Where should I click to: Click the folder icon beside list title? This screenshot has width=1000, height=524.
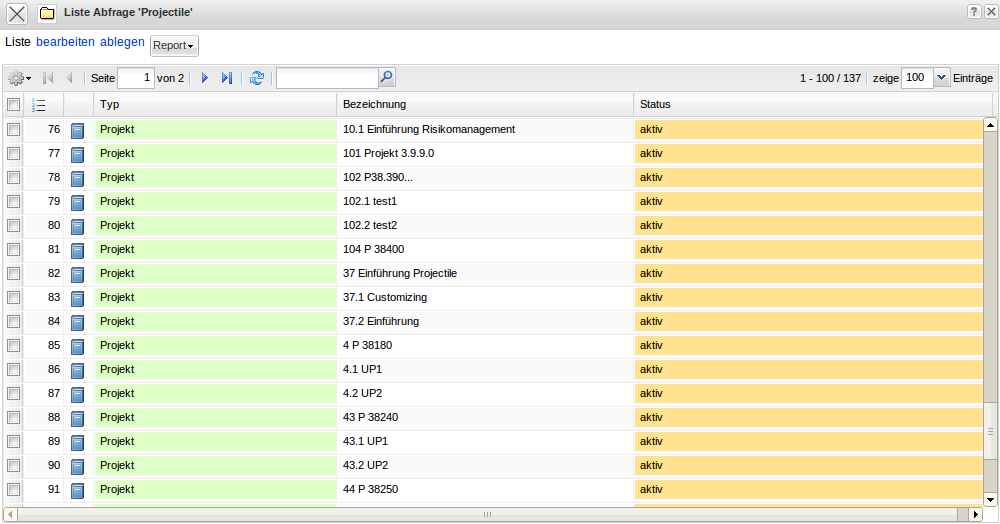47,13
